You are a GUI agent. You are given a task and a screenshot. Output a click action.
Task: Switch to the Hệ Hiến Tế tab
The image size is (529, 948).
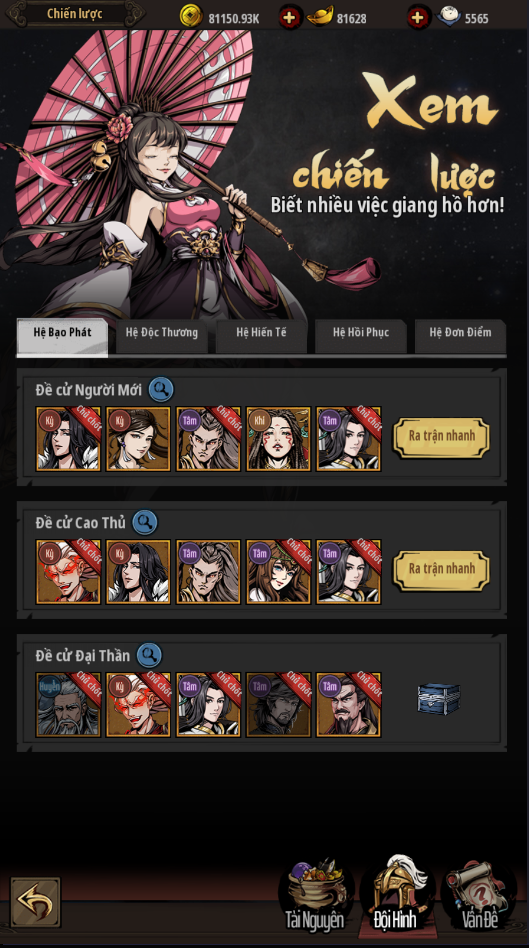(x=261, y=336)
